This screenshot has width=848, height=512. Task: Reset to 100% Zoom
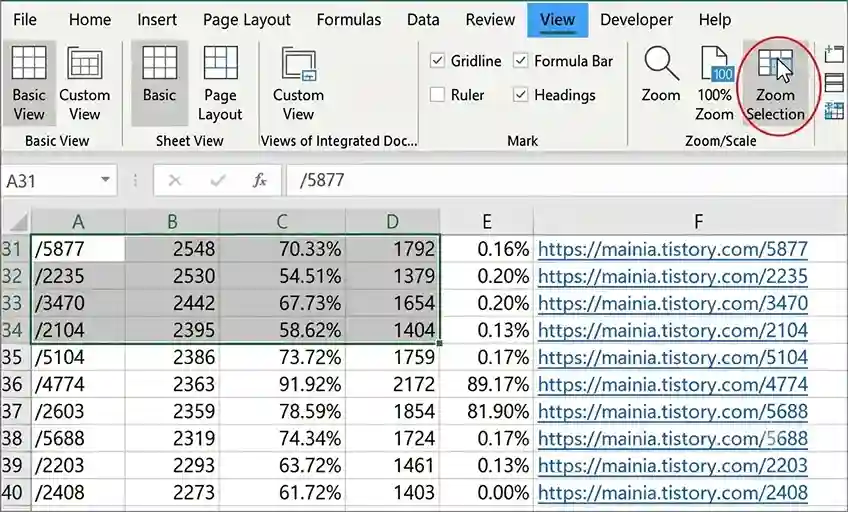(714, 83)
